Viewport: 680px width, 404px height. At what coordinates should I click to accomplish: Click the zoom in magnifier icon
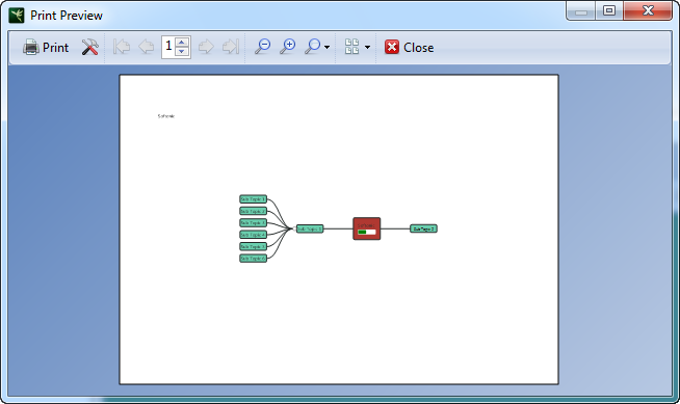[x=287, y=46]
